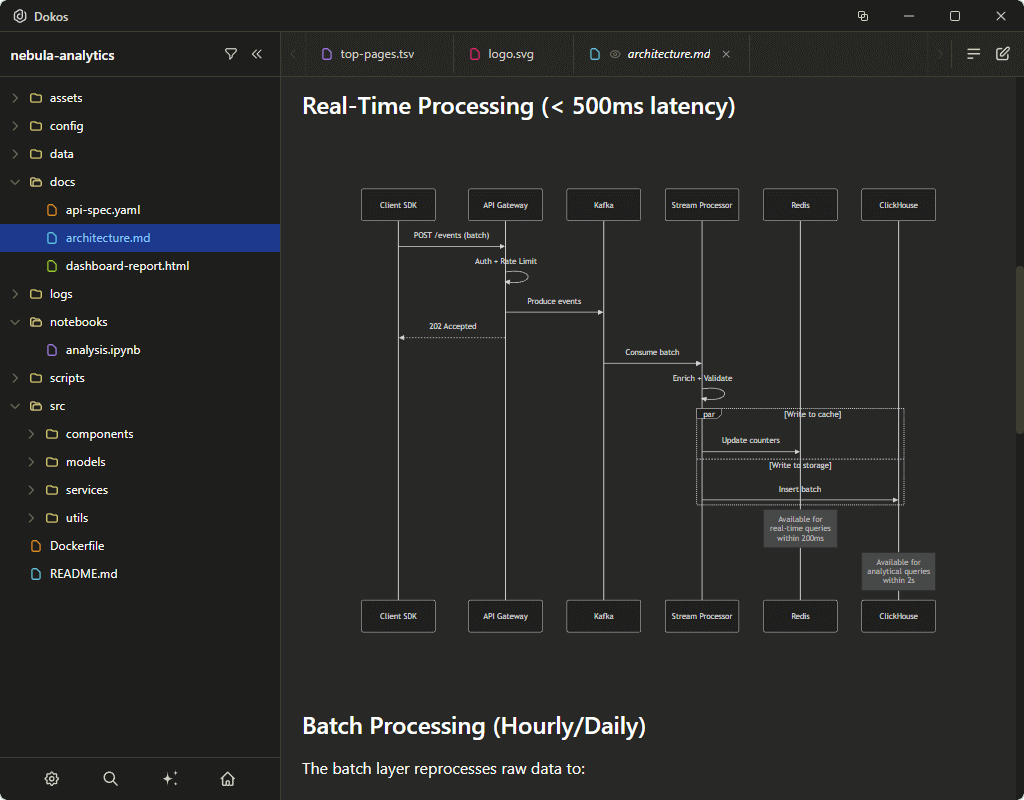Click the Dokos logo in title bar
Image resolution: width=1024 pixels, height=800 pixels.
pyautogui.click(x=20, y=16)
